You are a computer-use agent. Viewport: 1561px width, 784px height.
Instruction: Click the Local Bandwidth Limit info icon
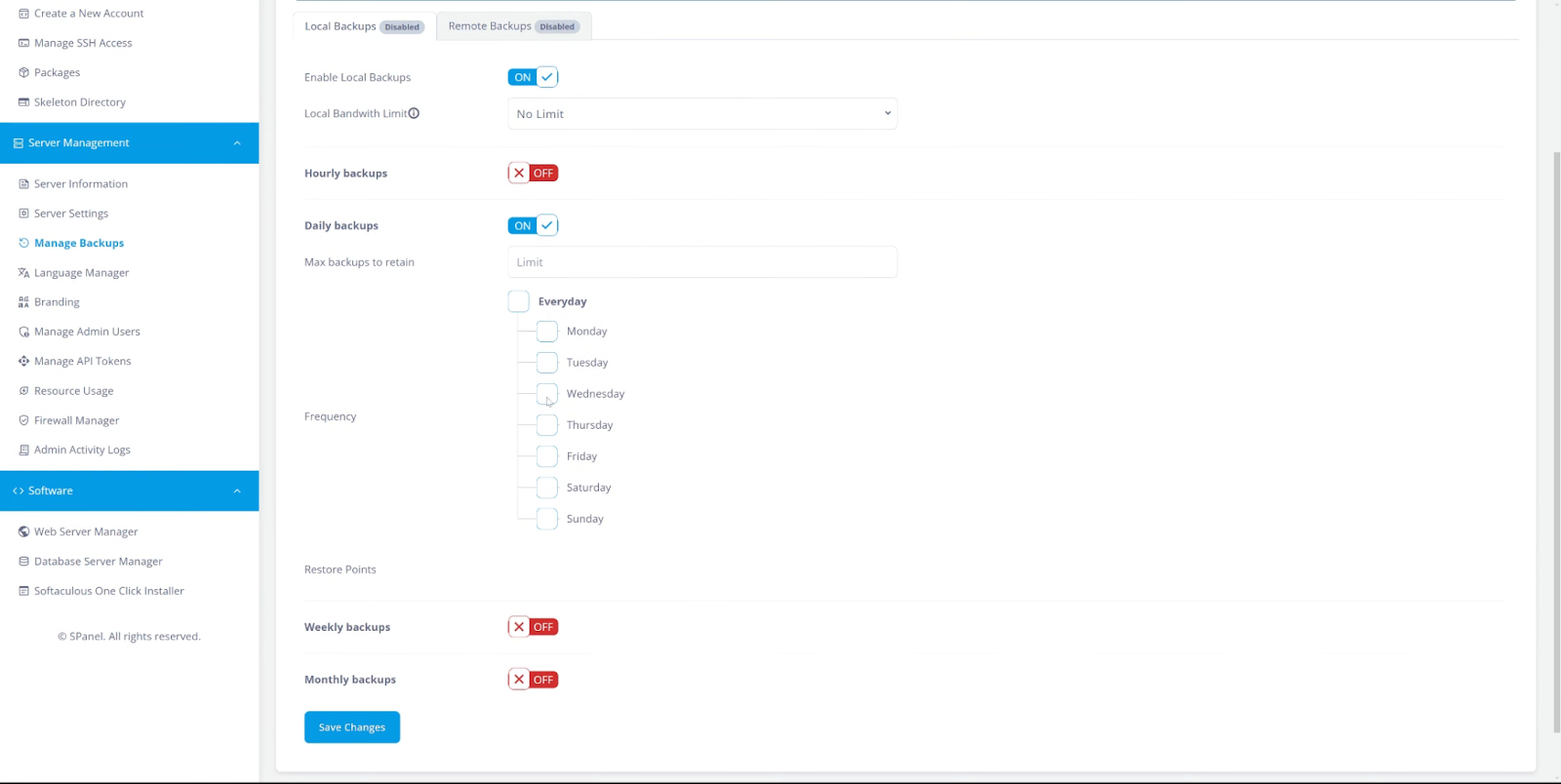pyautogui.click(x=414, y=113)
